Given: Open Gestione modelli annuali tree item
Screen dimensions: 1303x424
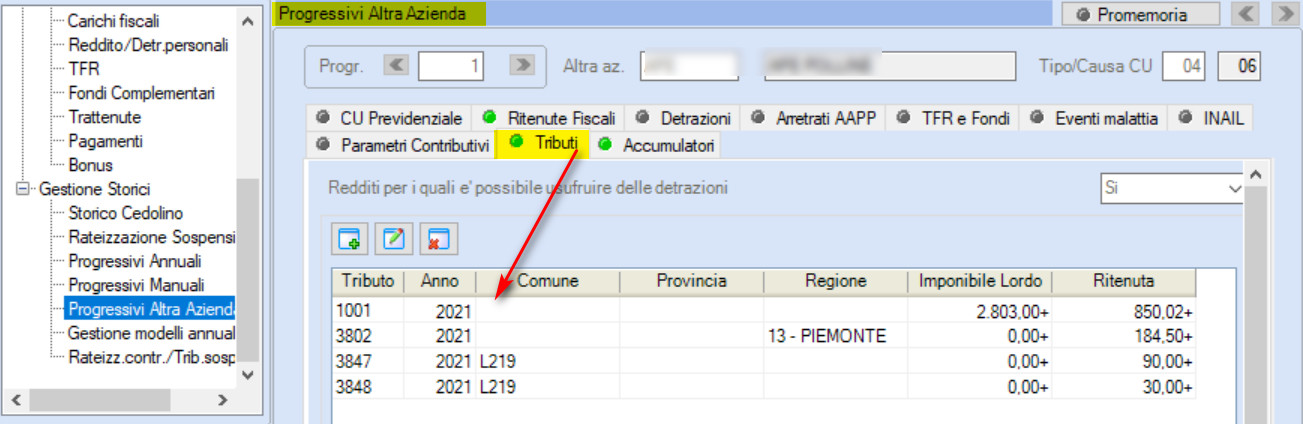Looking at the screenshot, I should (x=151, y=333).
